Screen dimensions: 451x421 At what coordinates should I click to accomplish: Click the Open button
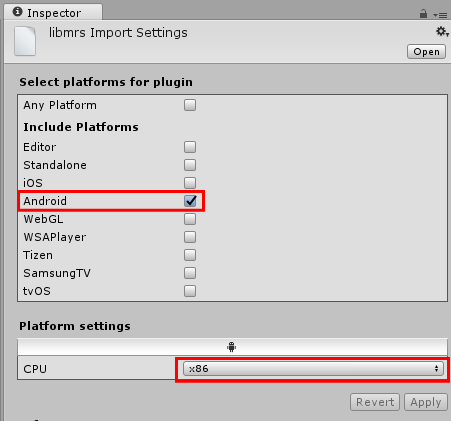point(426,52)
